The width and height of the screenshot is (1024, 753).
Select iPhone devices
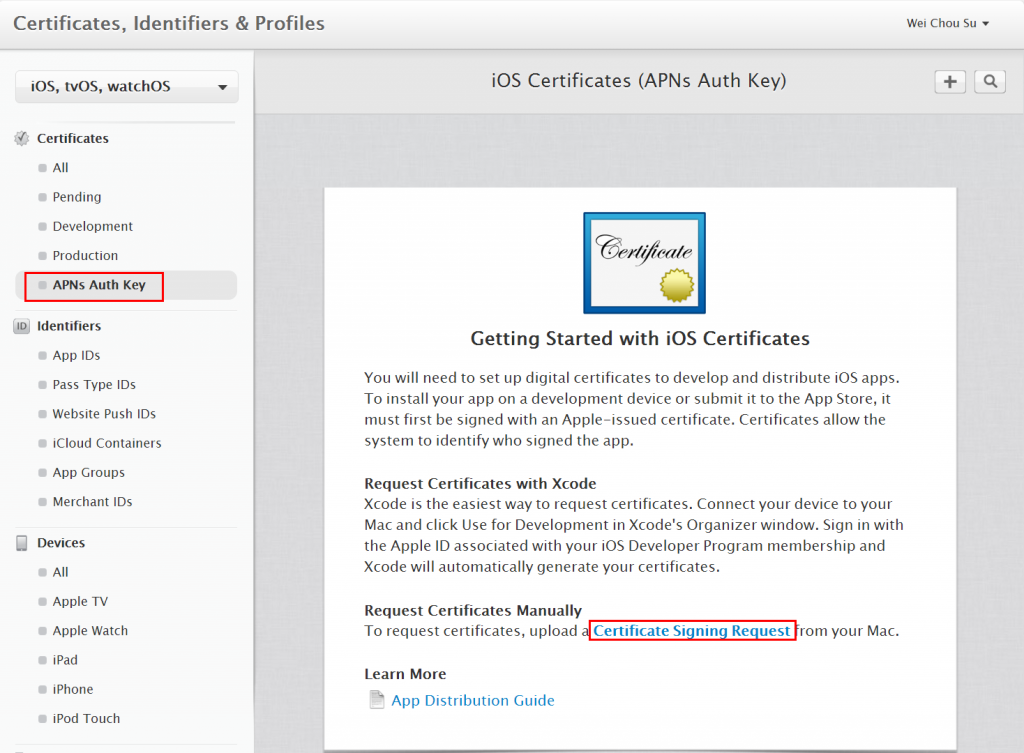point(72,689)
